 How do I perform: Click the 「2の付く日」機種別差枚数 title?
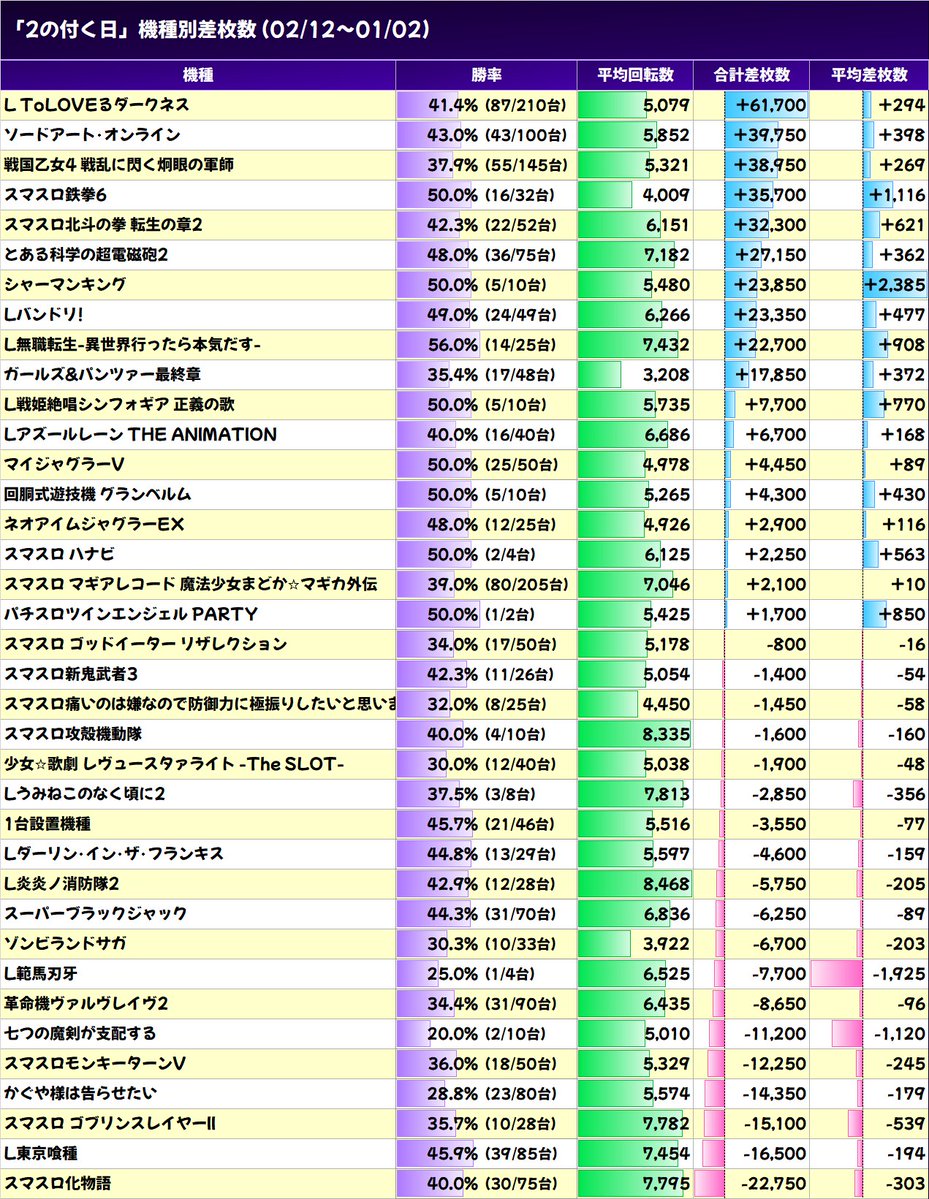coord(223,30)
